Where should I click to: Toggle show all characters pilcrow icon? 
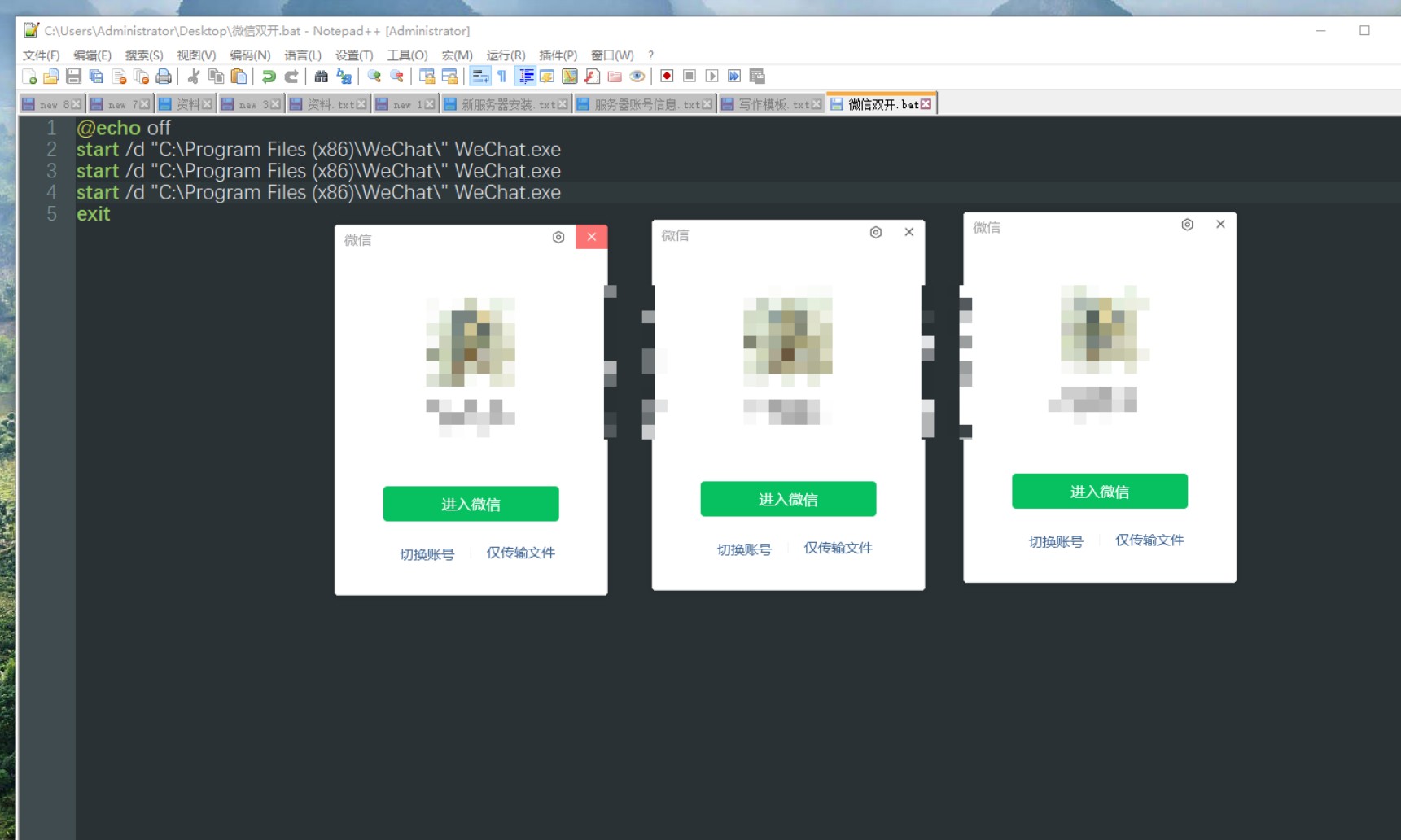502,77
